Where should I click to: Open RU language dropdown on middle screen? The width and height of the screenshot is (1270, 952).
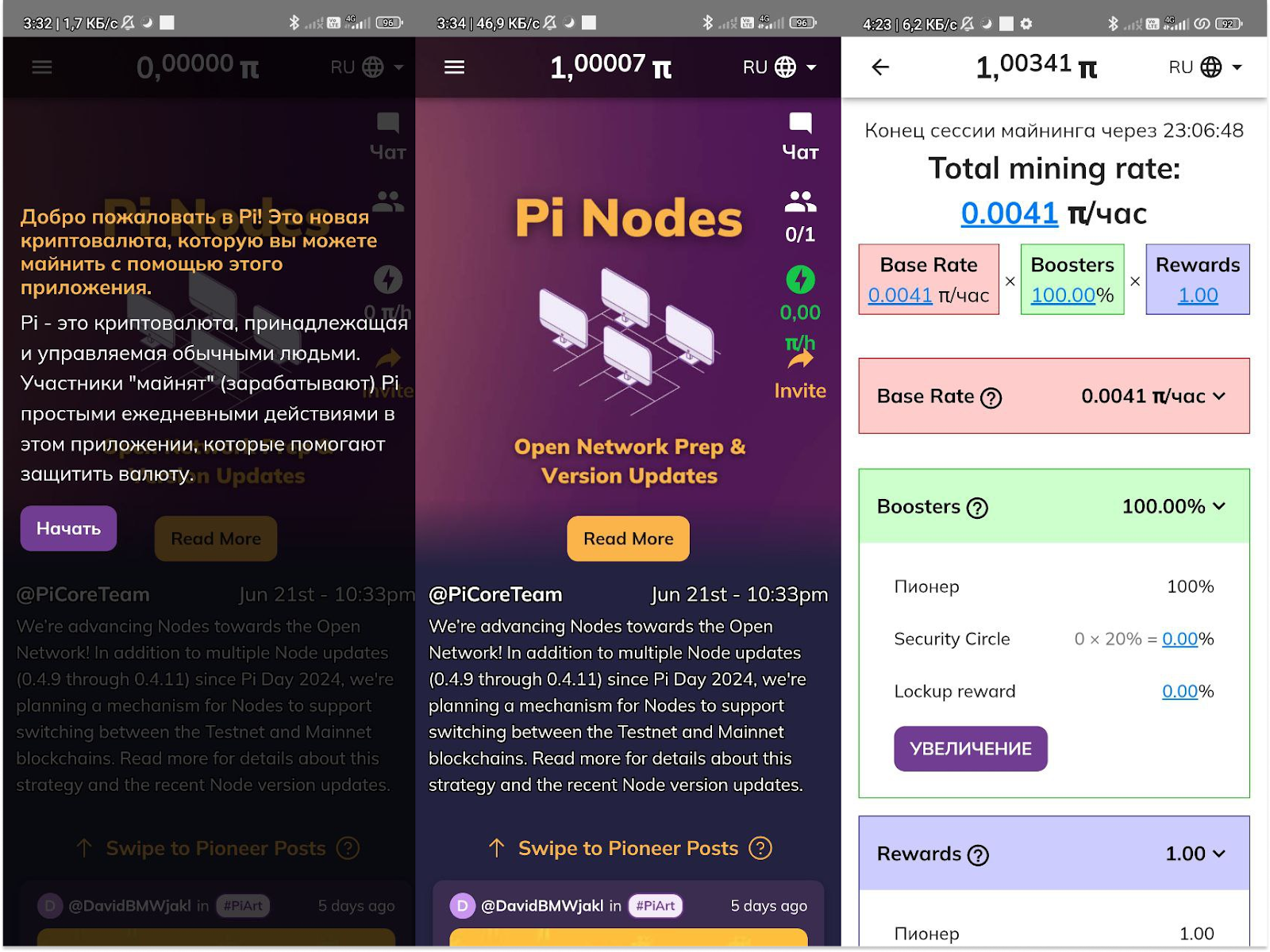779,67
